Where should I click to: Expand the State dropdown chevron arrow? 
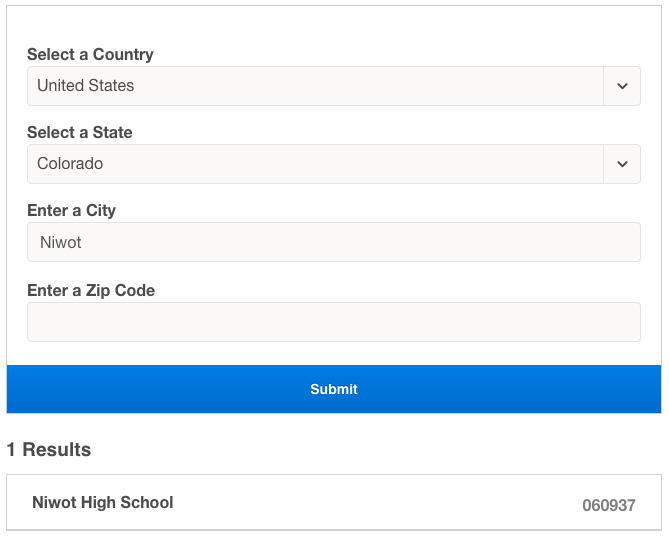[622, 164]
